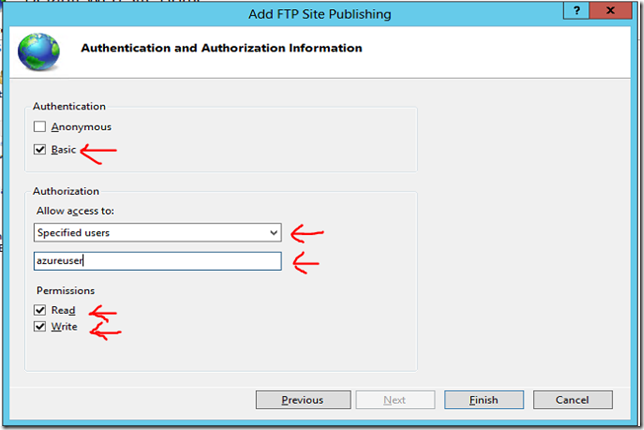Toggle the Read permission checkbox
This screenshot has width=644, height=430.
pyautogui.click(x=40, y=310)
